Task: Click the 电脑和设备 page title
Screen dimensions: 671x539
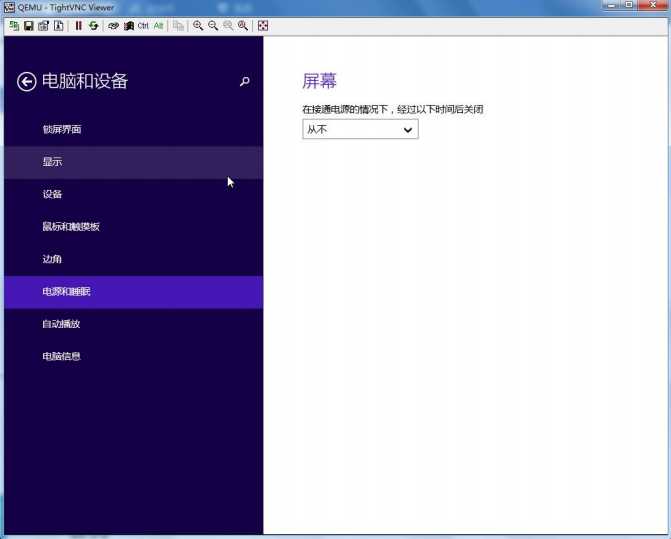Action: point(85,81)
